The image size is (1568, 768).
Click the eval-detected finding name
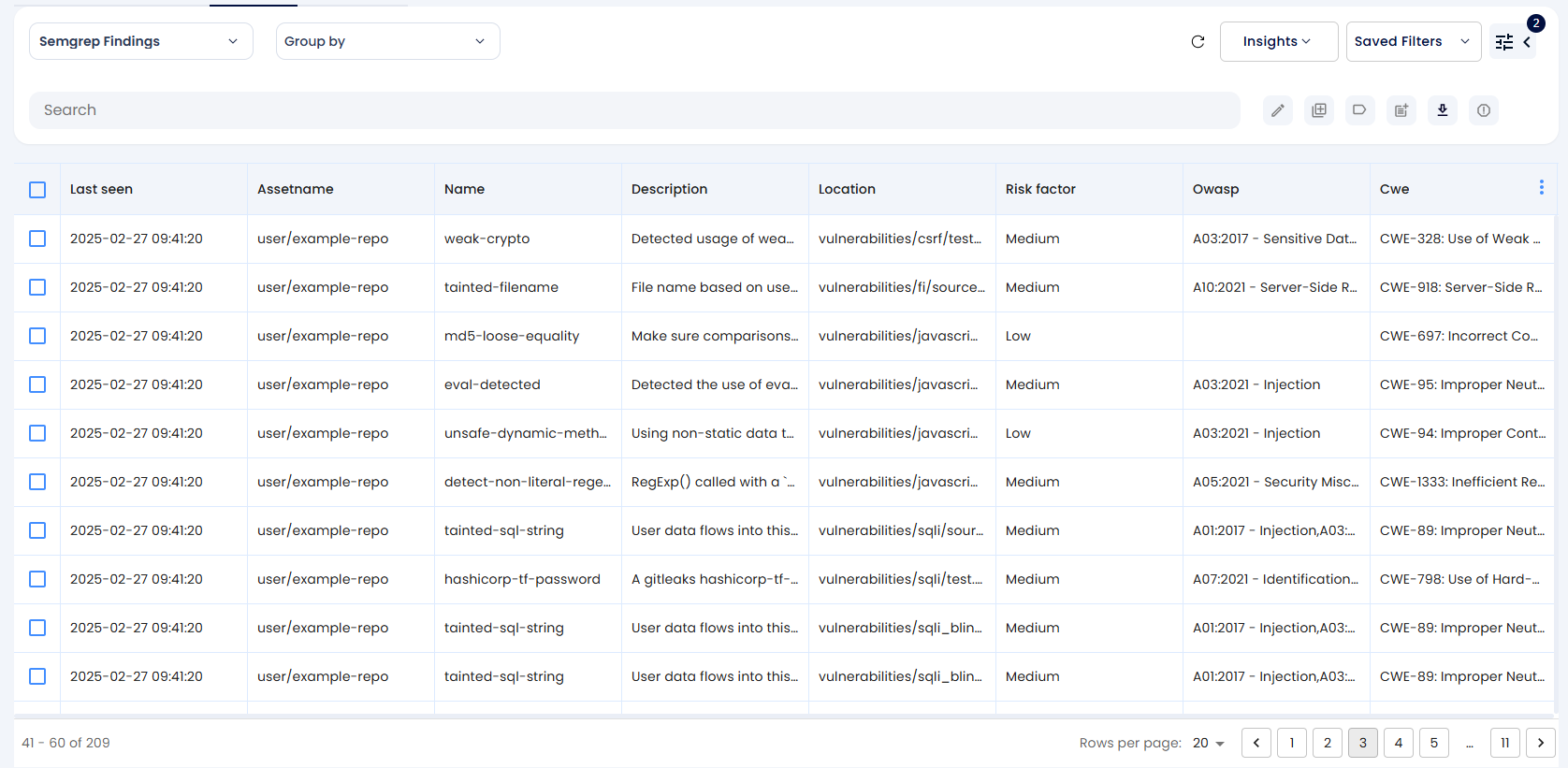click(x=492, y=384)
